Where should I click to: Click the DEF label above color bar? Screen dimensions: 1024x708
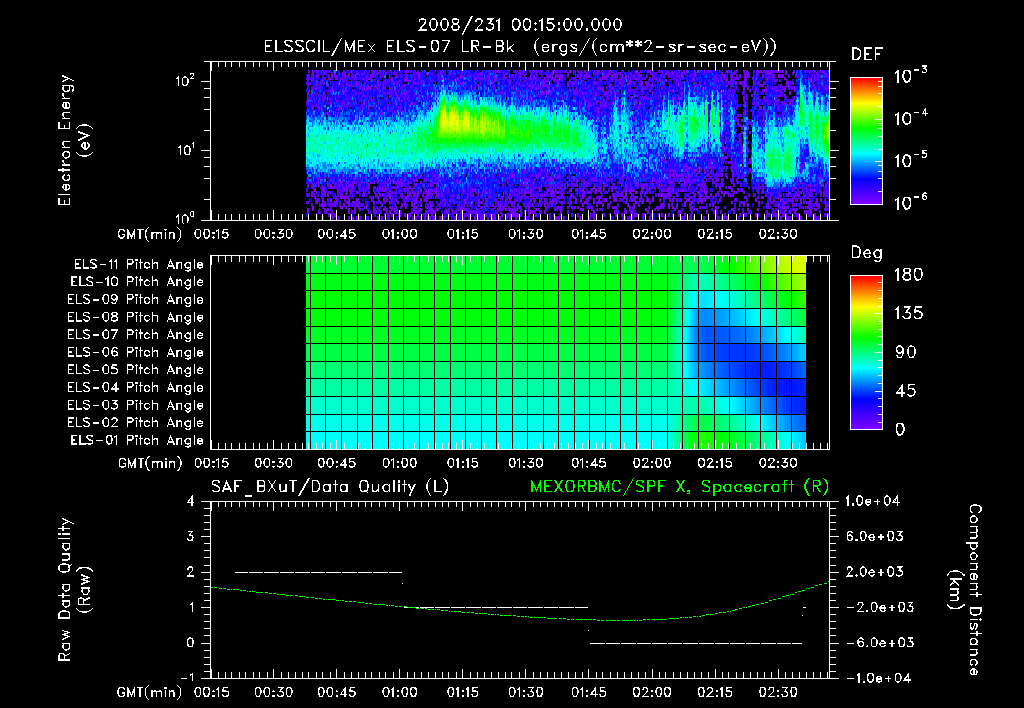pyautogui.click(x=867, y=54)
